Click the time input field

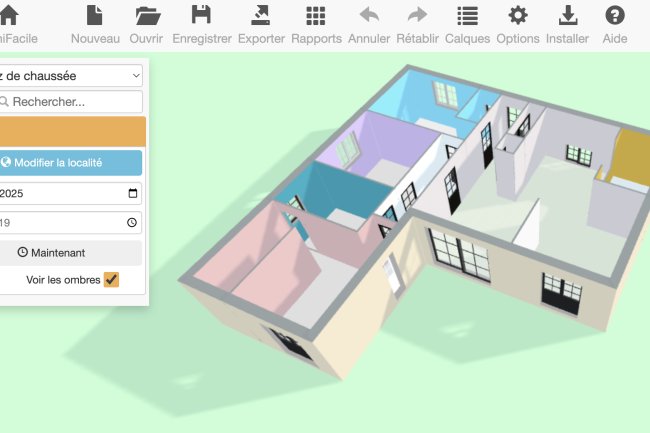70,223
